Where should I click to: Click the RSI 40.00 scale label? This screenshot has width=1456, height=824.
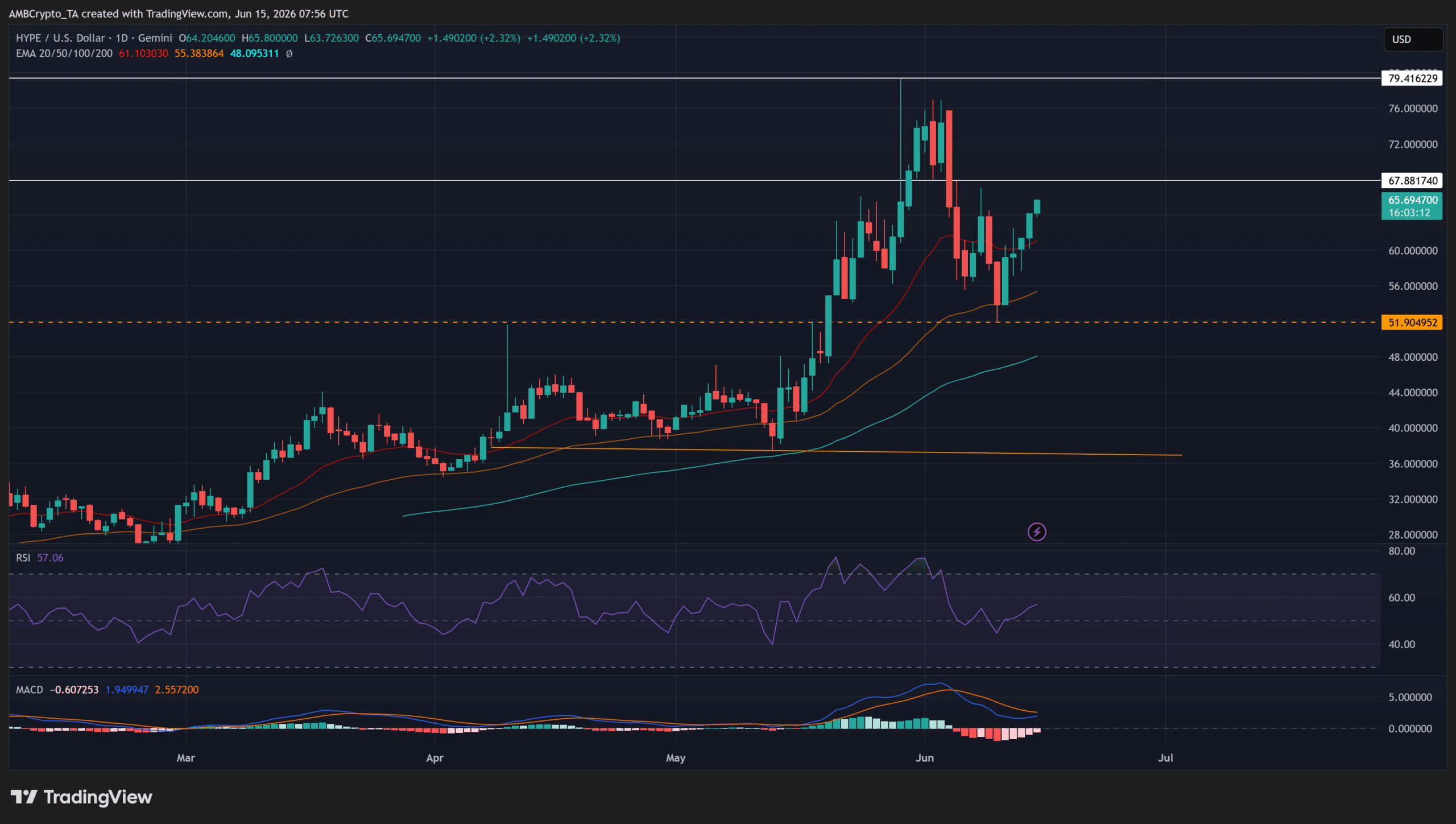tap(1401, 645)
